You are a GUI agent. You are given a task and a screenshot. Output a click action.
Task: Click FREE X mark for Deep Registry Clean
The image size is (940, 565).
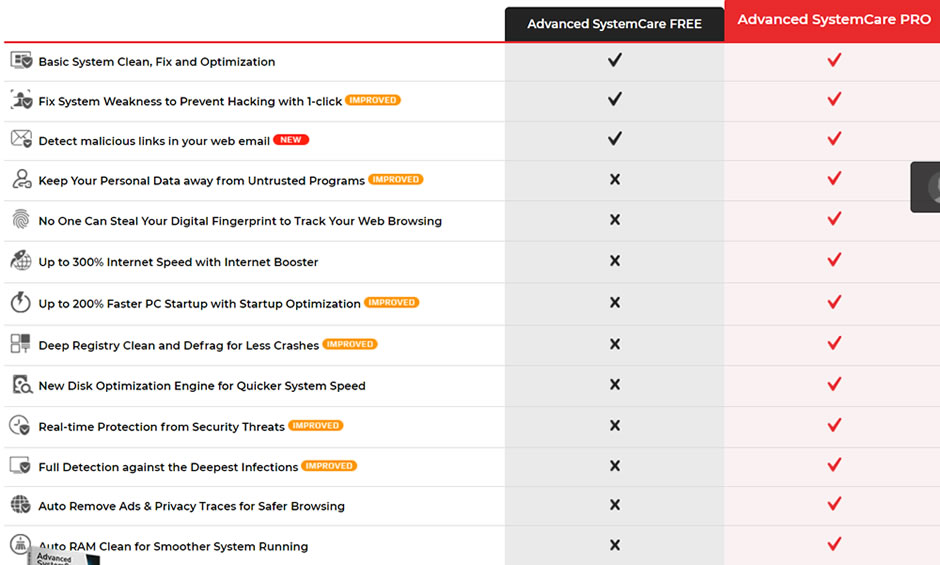pyautogui.click(x=614, y=344)
